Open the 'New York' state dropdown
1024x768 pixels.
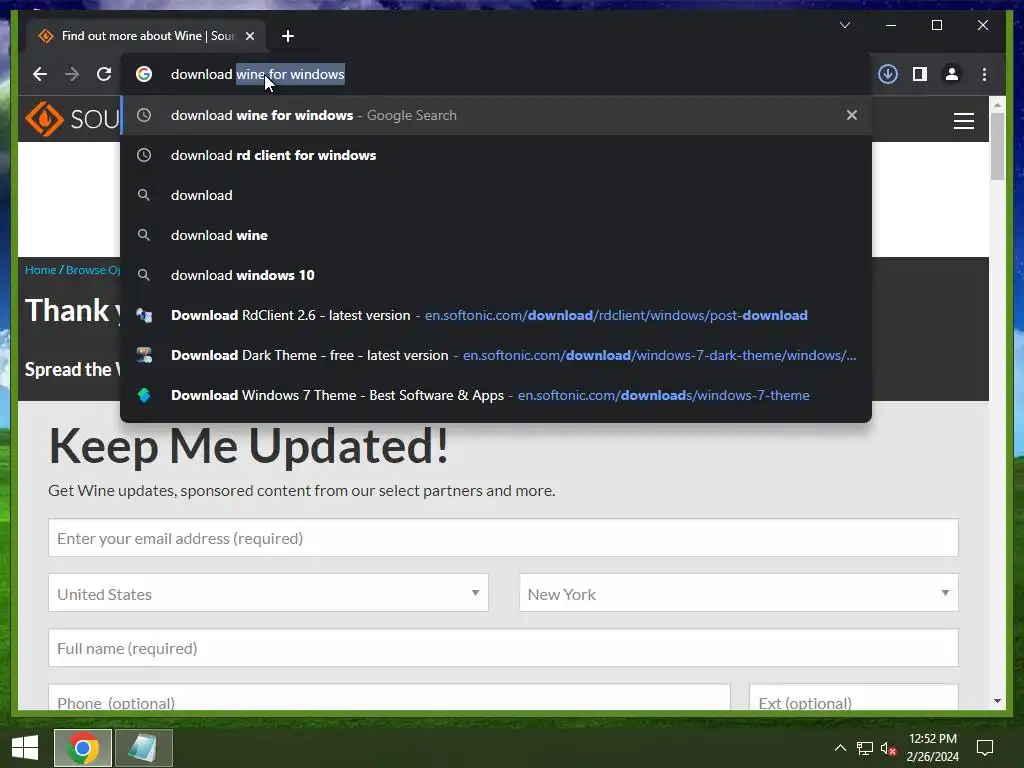[x=739, y=593]
